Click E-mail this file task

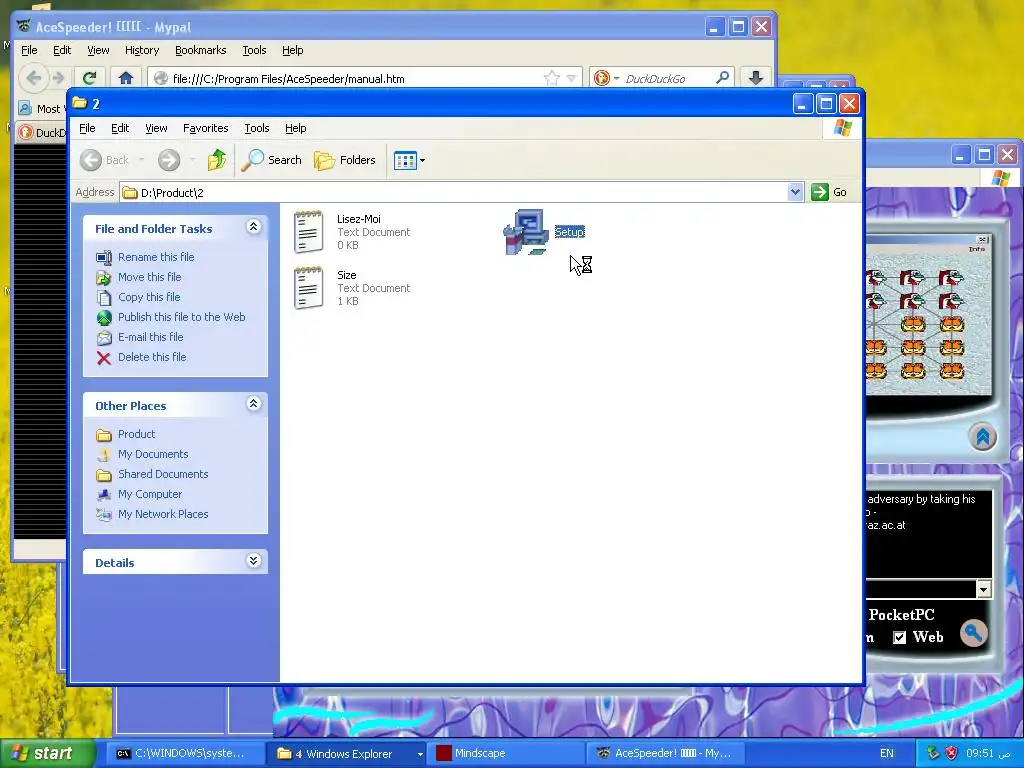pos(150,337)
